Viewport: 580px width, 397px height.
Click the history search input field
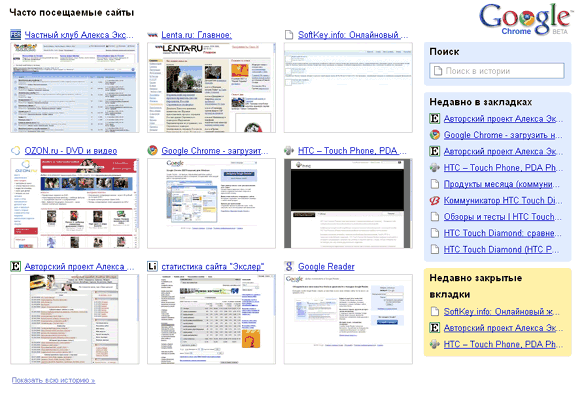point(497,71)
